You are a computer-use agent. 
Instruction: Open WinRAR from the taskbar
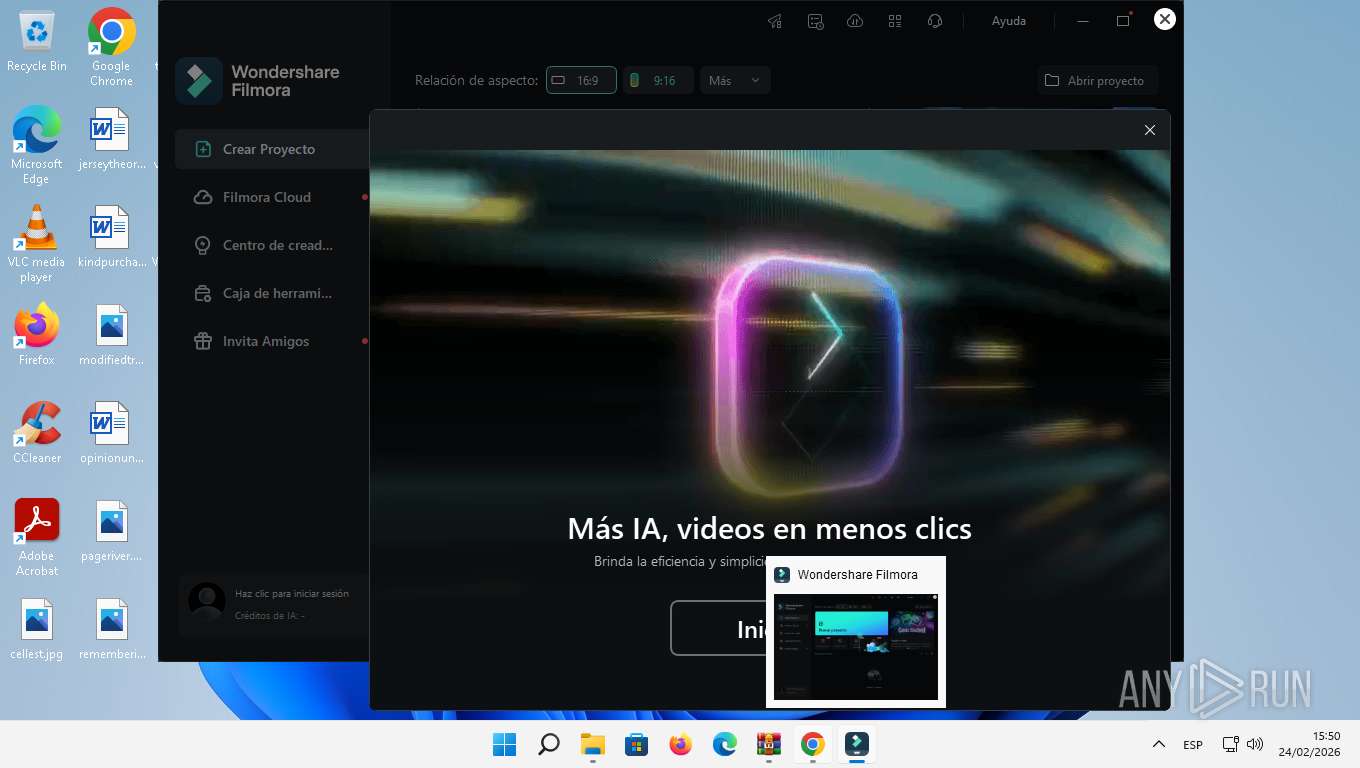(769, 744)
